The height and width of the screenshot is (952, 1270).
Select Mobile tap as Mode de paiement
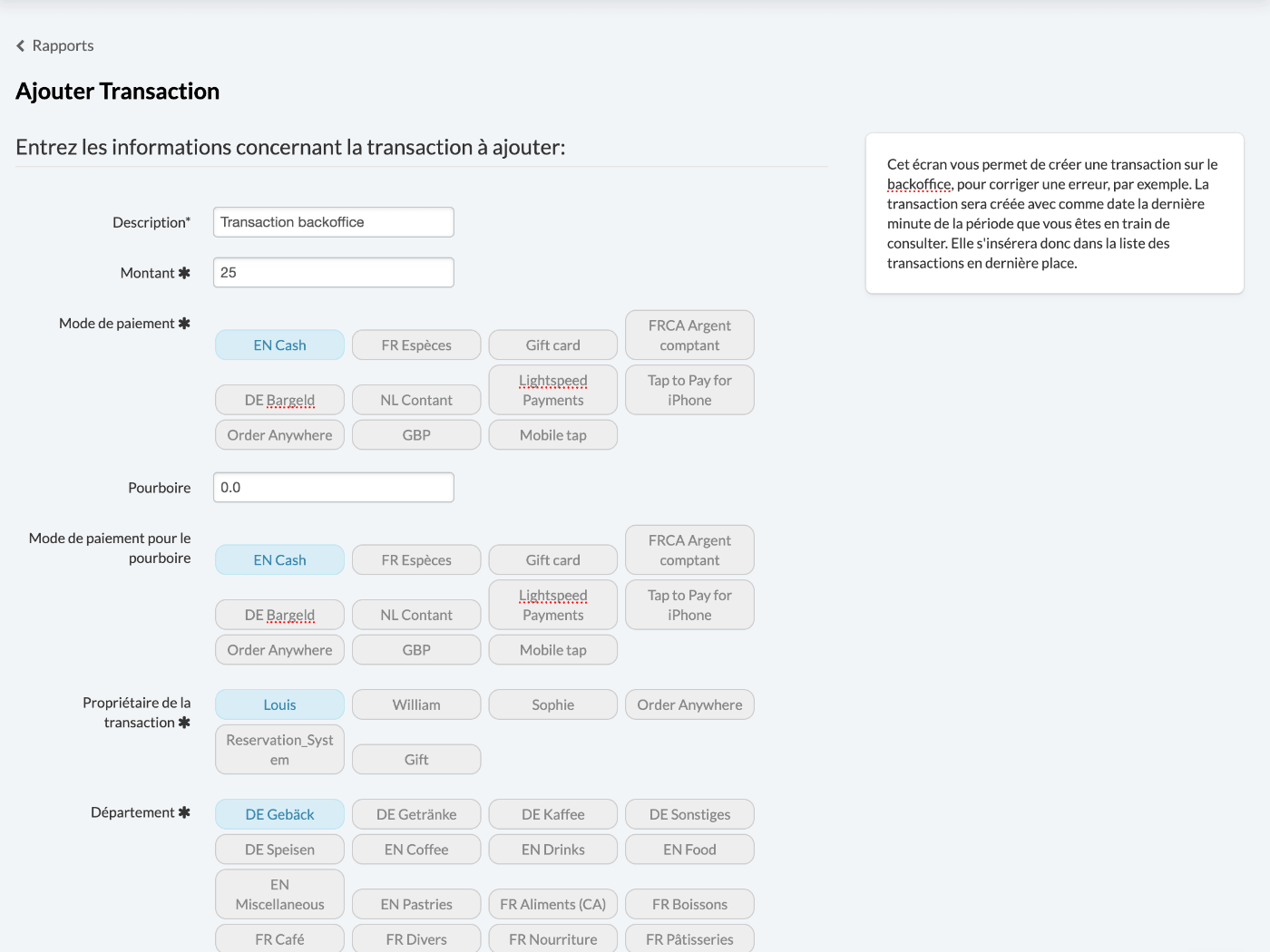click(553, 435)
